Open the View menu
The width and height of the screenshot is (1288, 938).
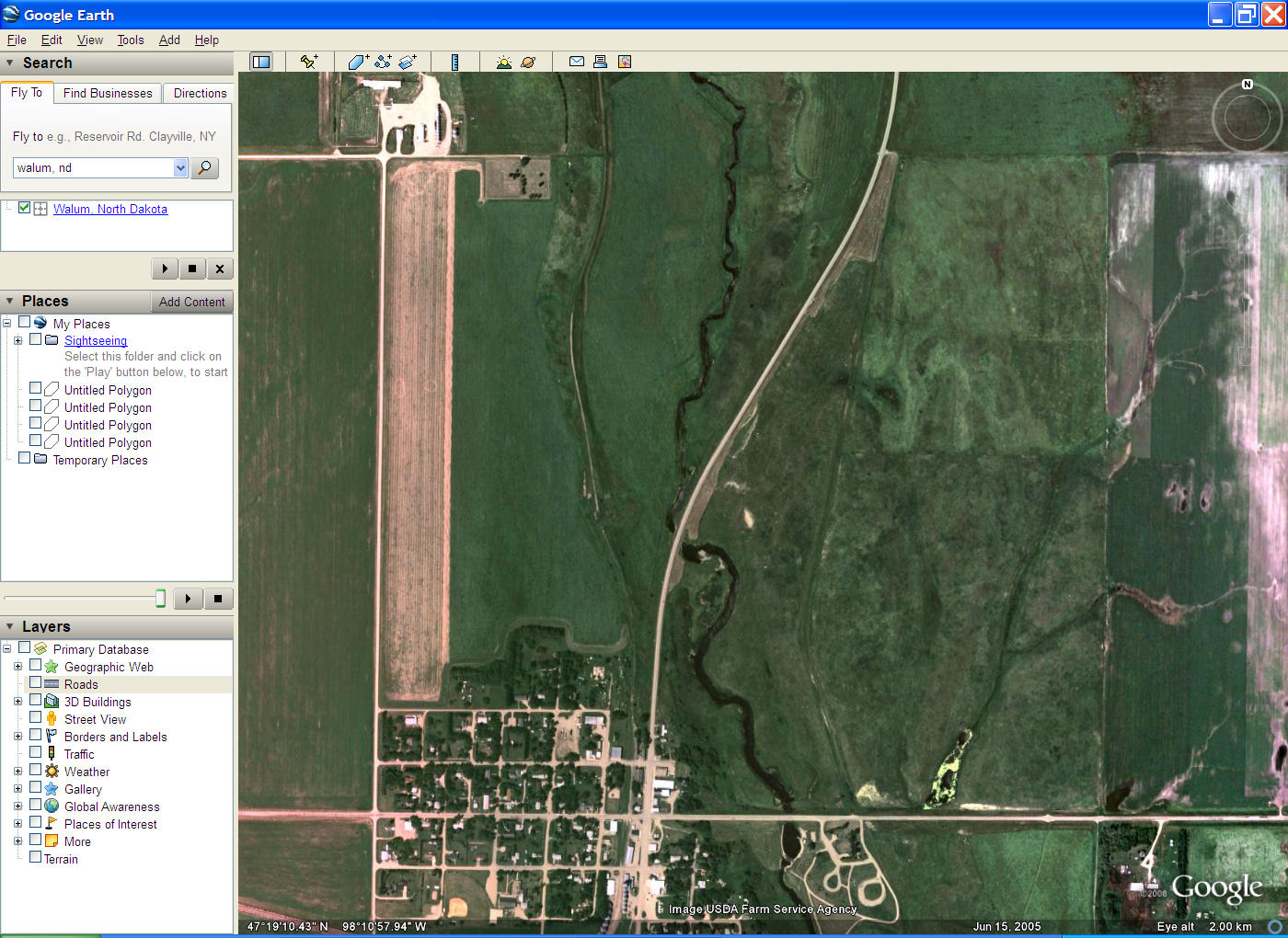90,40
